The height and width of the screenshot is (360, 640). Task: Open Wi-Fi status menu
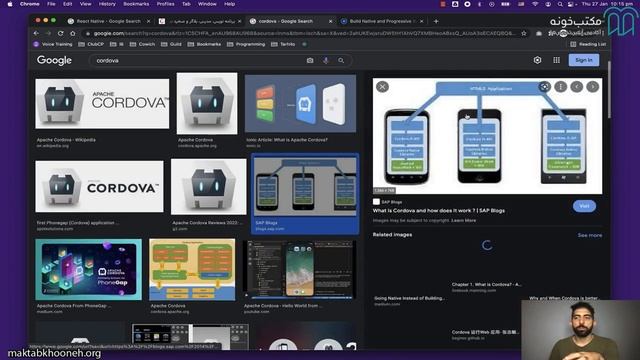click(535, 4)
